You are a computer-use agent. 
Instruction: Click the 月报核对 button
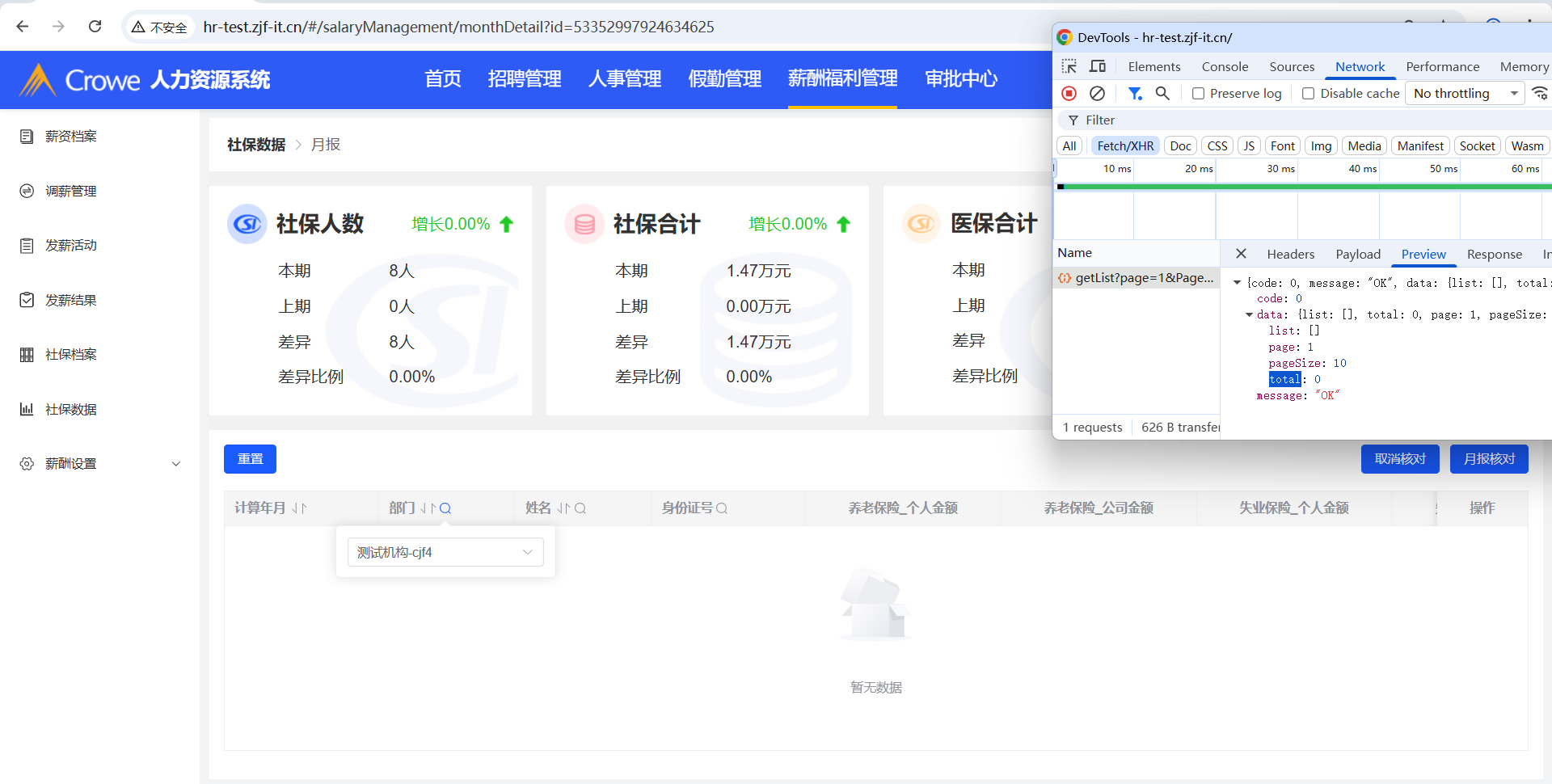pyautogui.click(x=1488, y=459)
